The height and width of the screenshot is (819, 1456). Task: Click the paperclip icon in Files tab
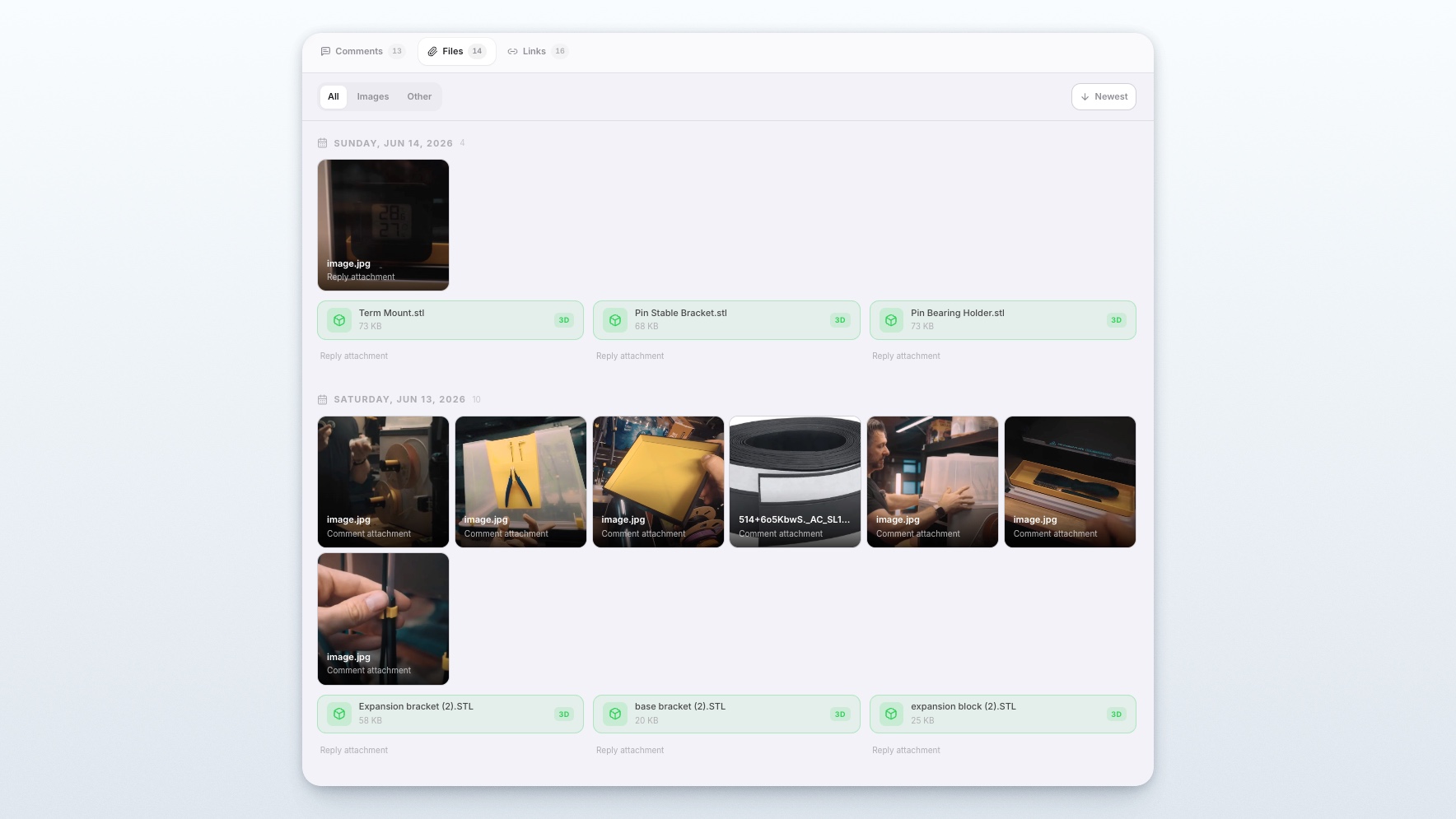pos(432,51)
